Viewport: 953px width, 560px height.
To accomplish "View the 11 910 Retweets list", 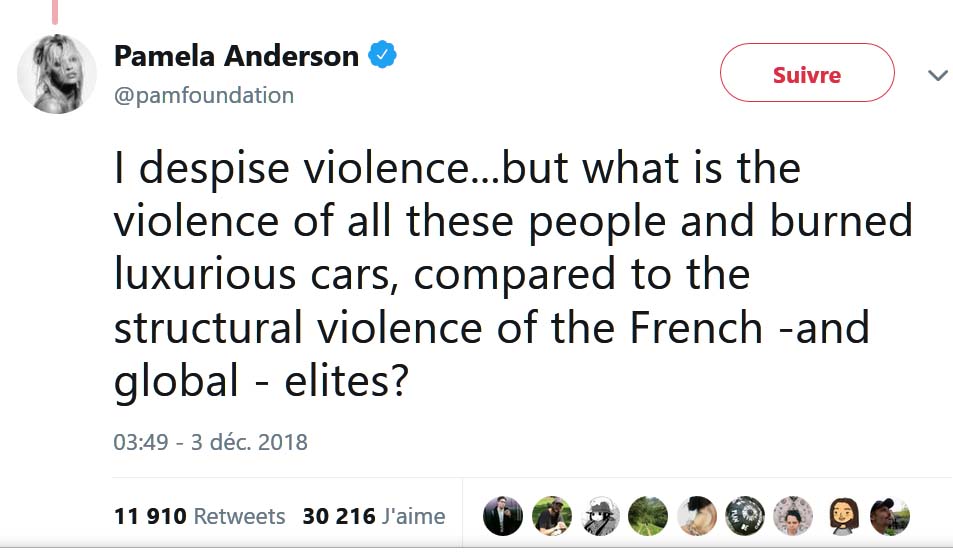I will coord(200,516).
